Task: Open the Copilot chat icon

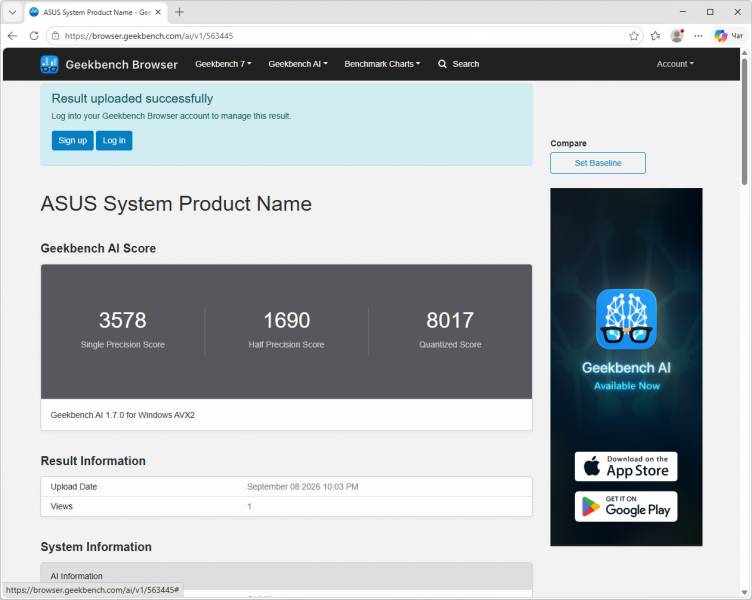Action: [x=721, y=36]
